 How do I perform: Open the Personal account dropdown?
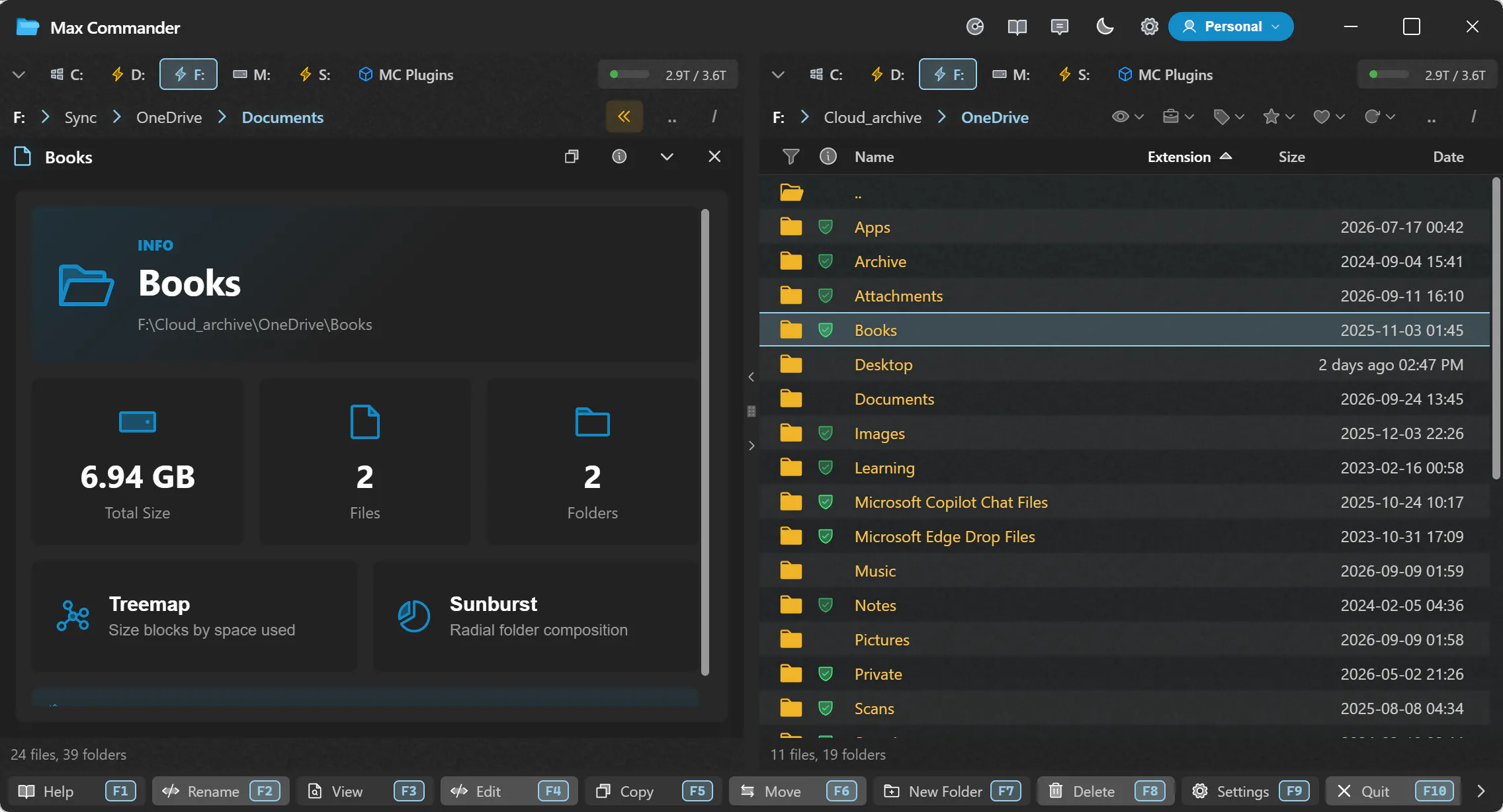(1230, 26)
